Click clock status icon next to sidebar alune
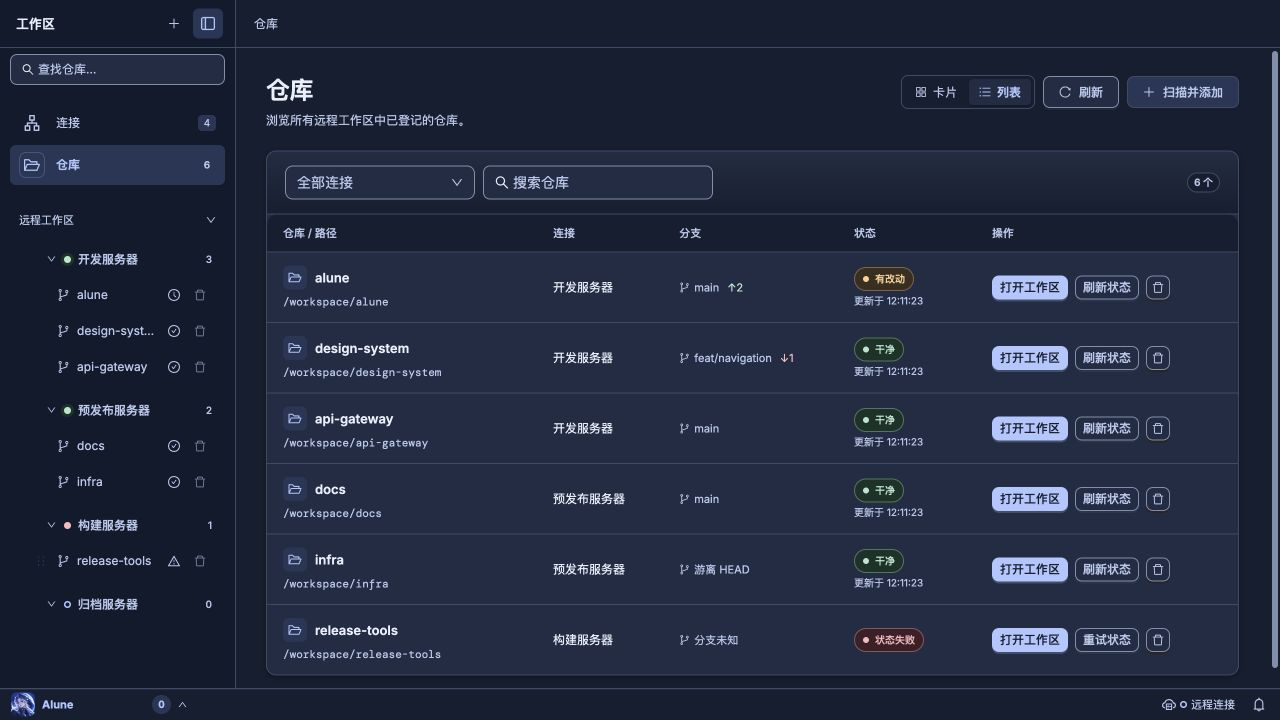The image size is (1280, 720). click(174, 295)
